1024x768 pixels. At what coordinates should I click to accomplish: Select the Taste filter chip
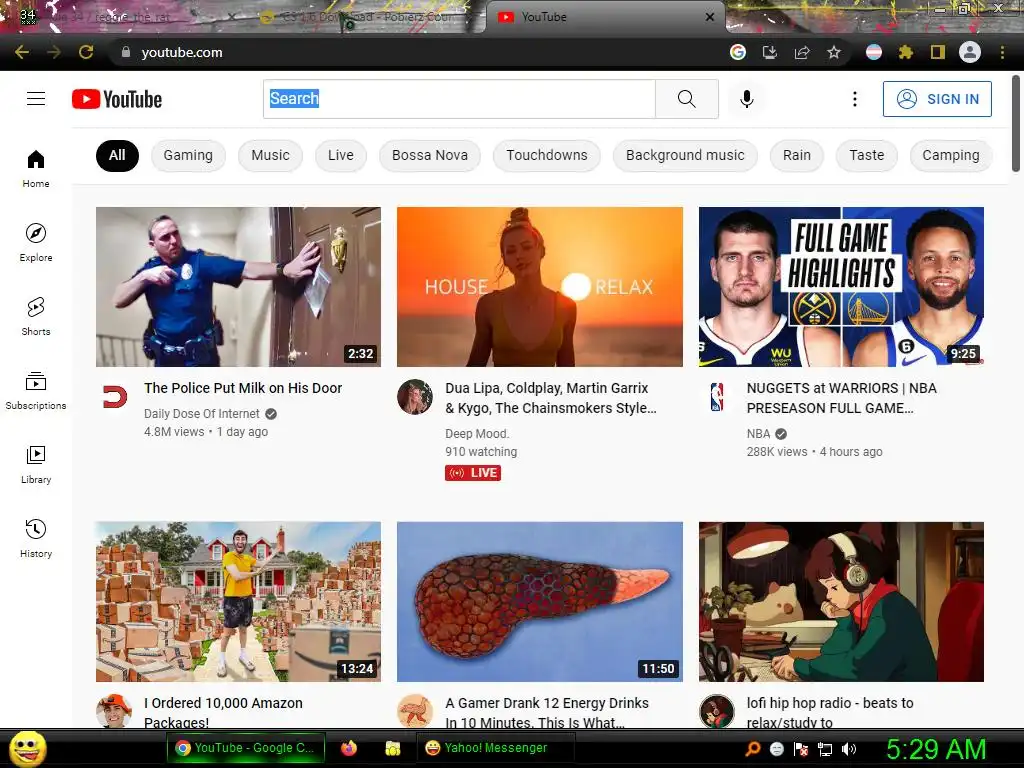[867, 155]
